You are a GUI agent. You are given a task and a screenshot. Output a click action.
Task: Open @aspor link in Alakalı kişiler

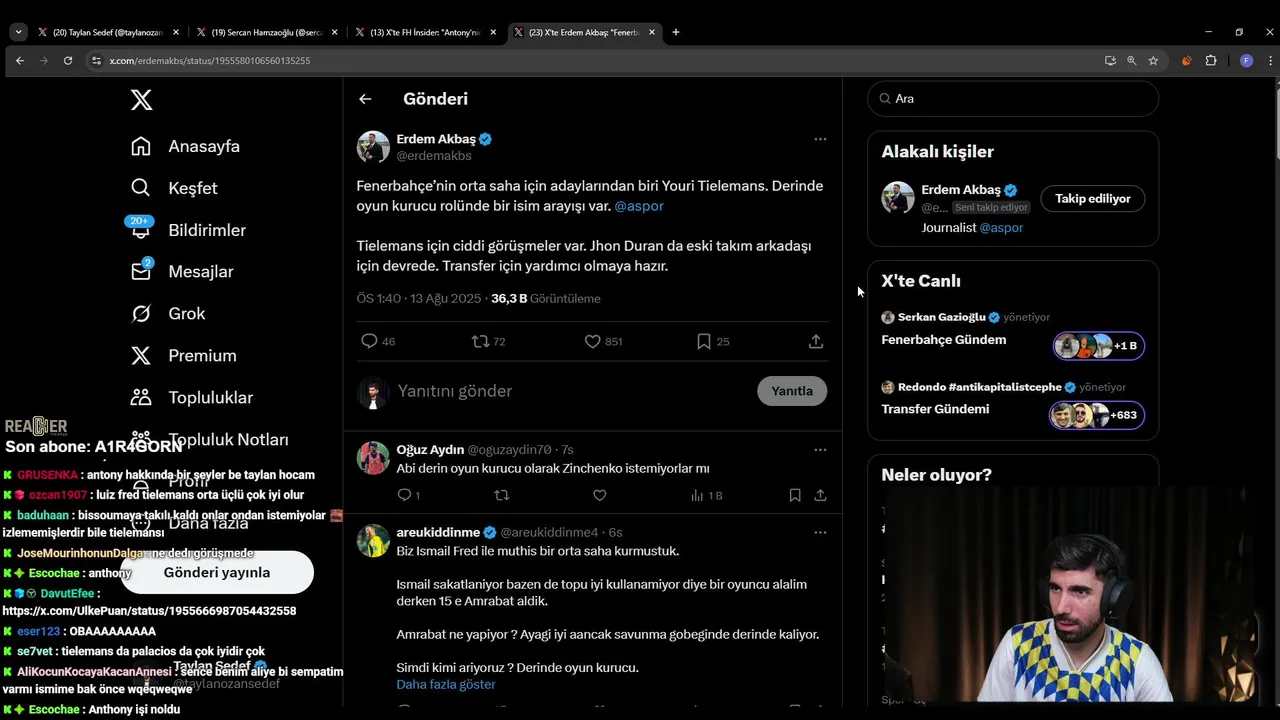pyautogui.click(x=1001, y=228)
